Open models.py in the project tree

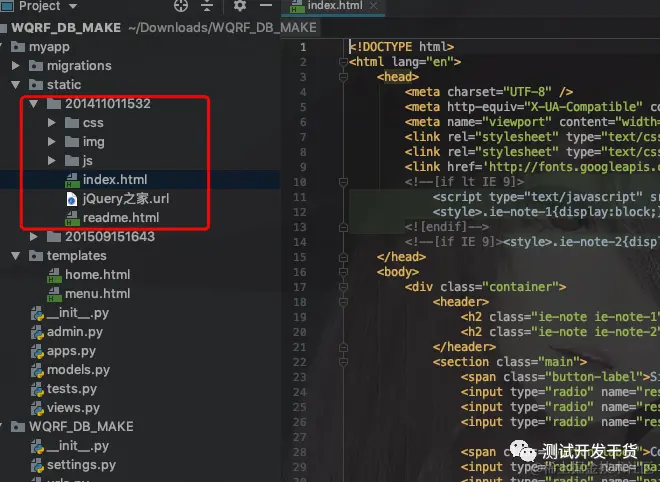pyautogui.click(x=78, y=370)
